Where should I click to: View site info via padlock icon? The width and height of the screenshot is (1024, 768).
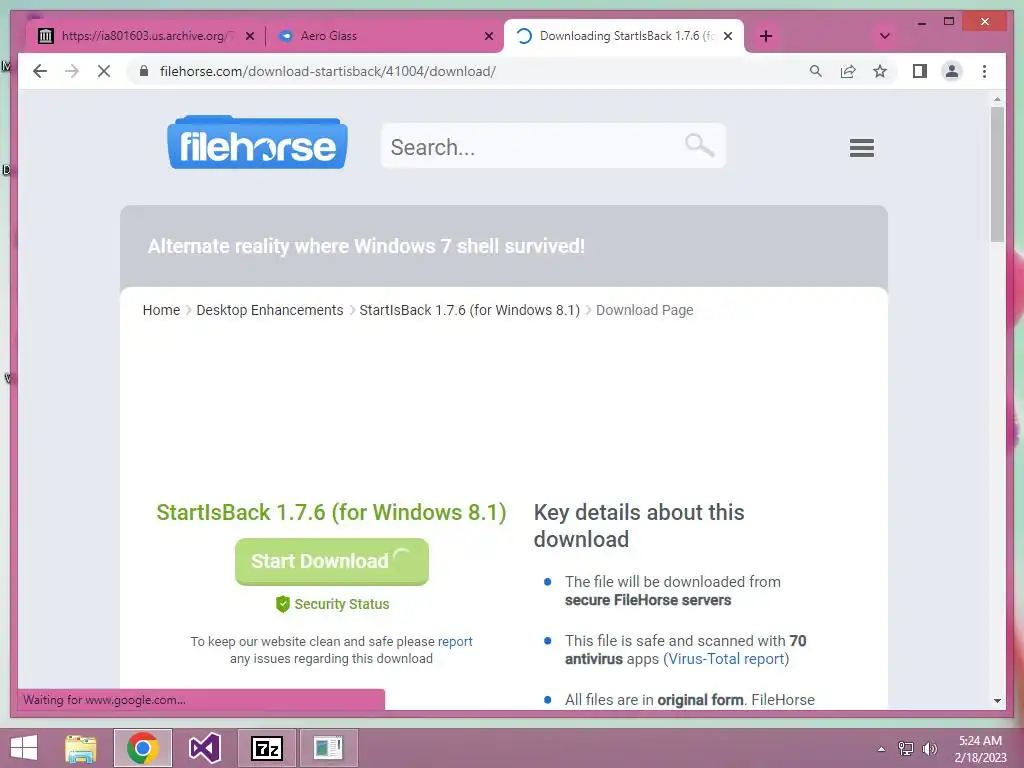(144, 71)
